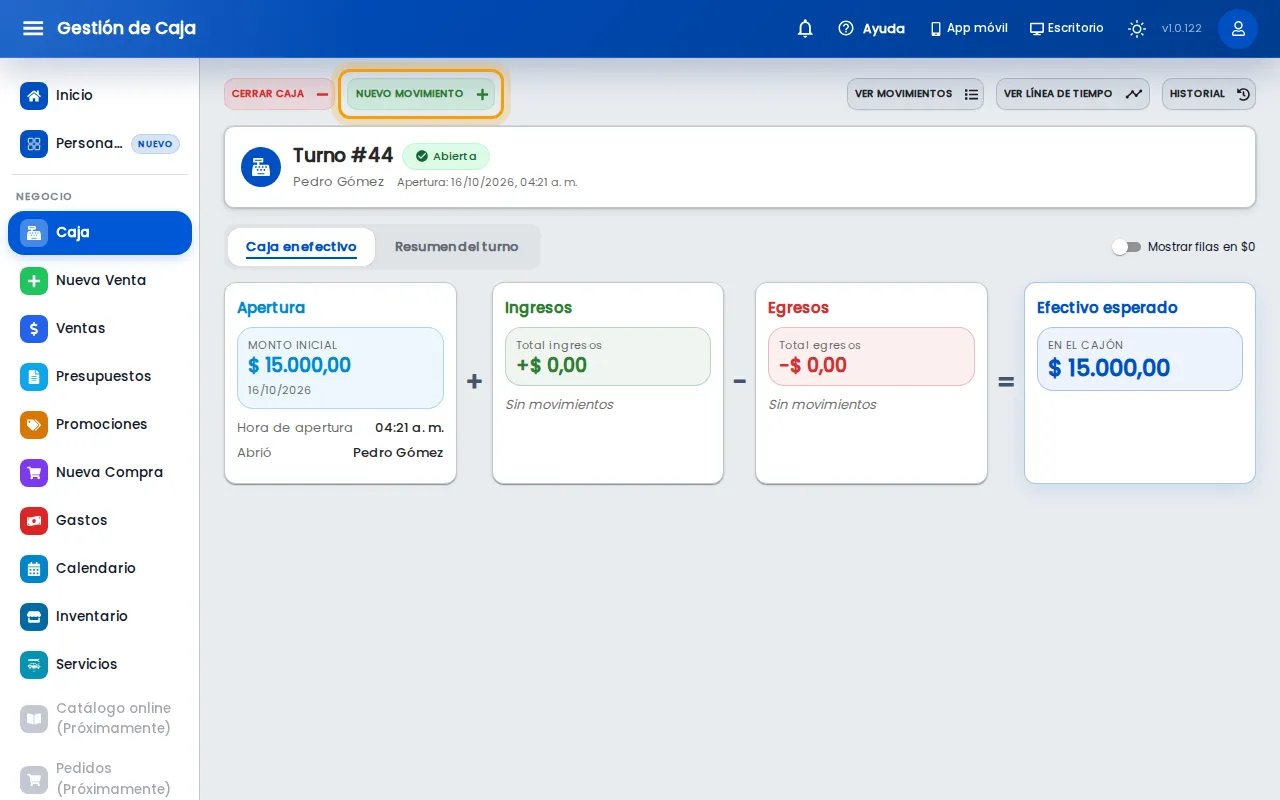1280x800 pixels.
Task: Select Caja in the sidebar menu
Action: point(100,233)
